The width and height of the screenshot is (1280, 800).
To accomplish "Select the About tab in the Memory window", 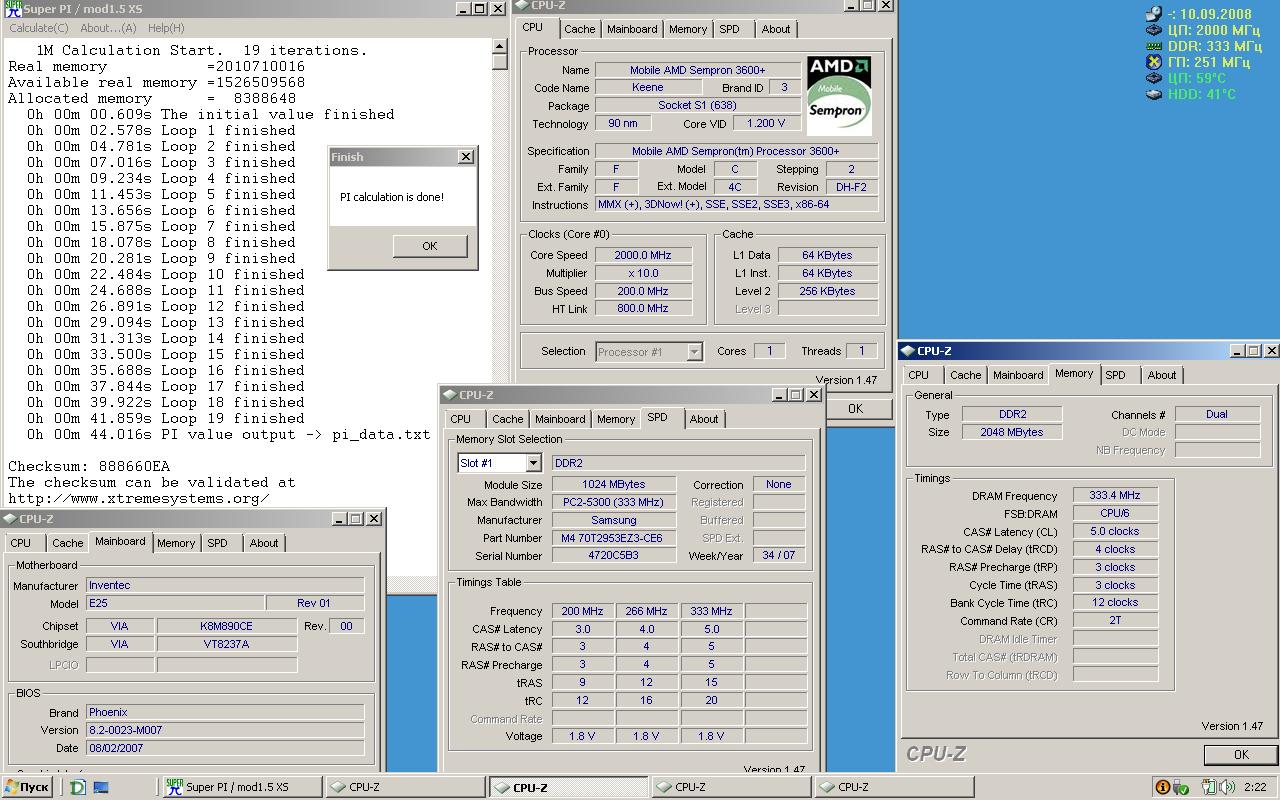I will pyautogui.click(x=1162, y=375).
